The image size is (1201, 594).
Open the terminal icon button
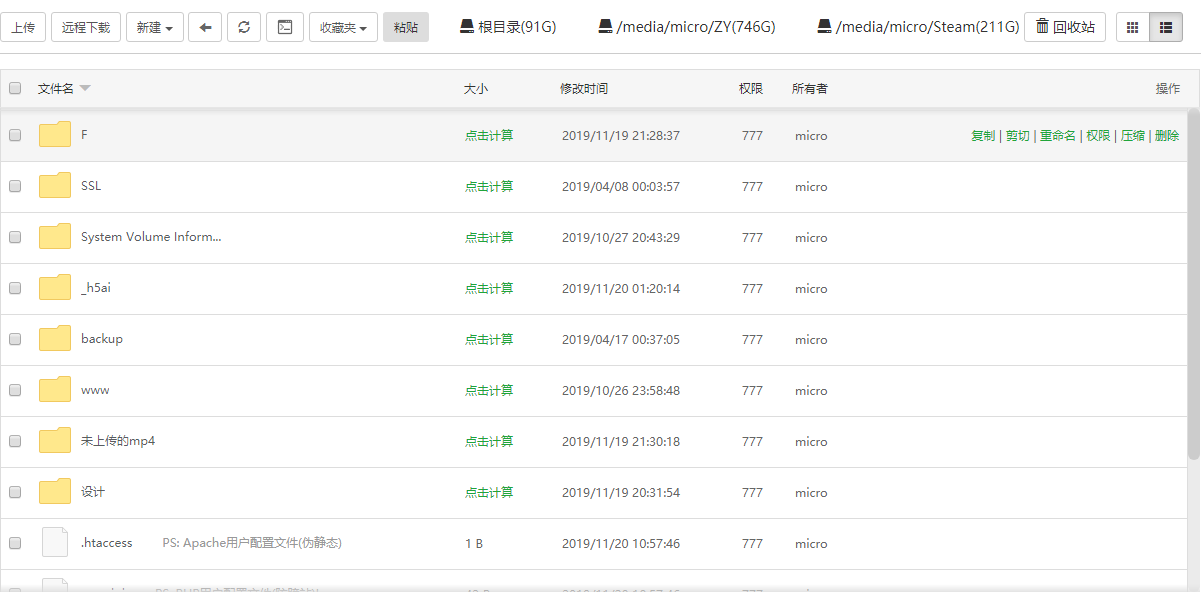point(285,27)
